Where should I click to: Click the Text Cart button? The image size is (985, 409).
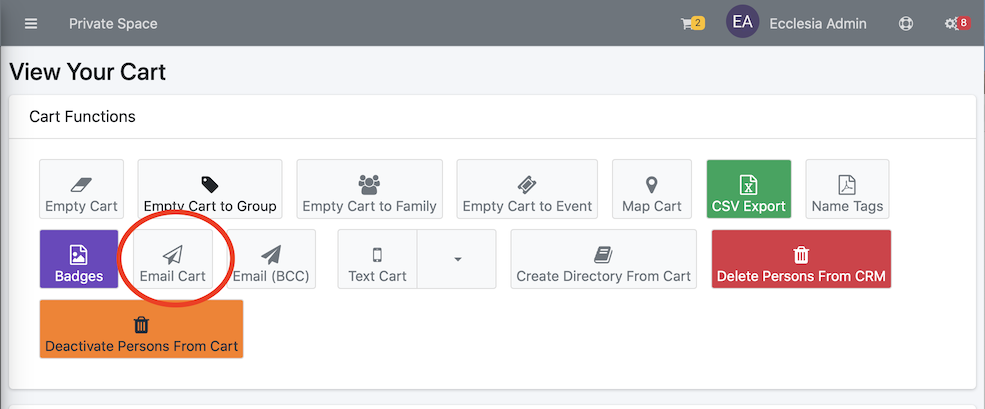tap(378, 259)
